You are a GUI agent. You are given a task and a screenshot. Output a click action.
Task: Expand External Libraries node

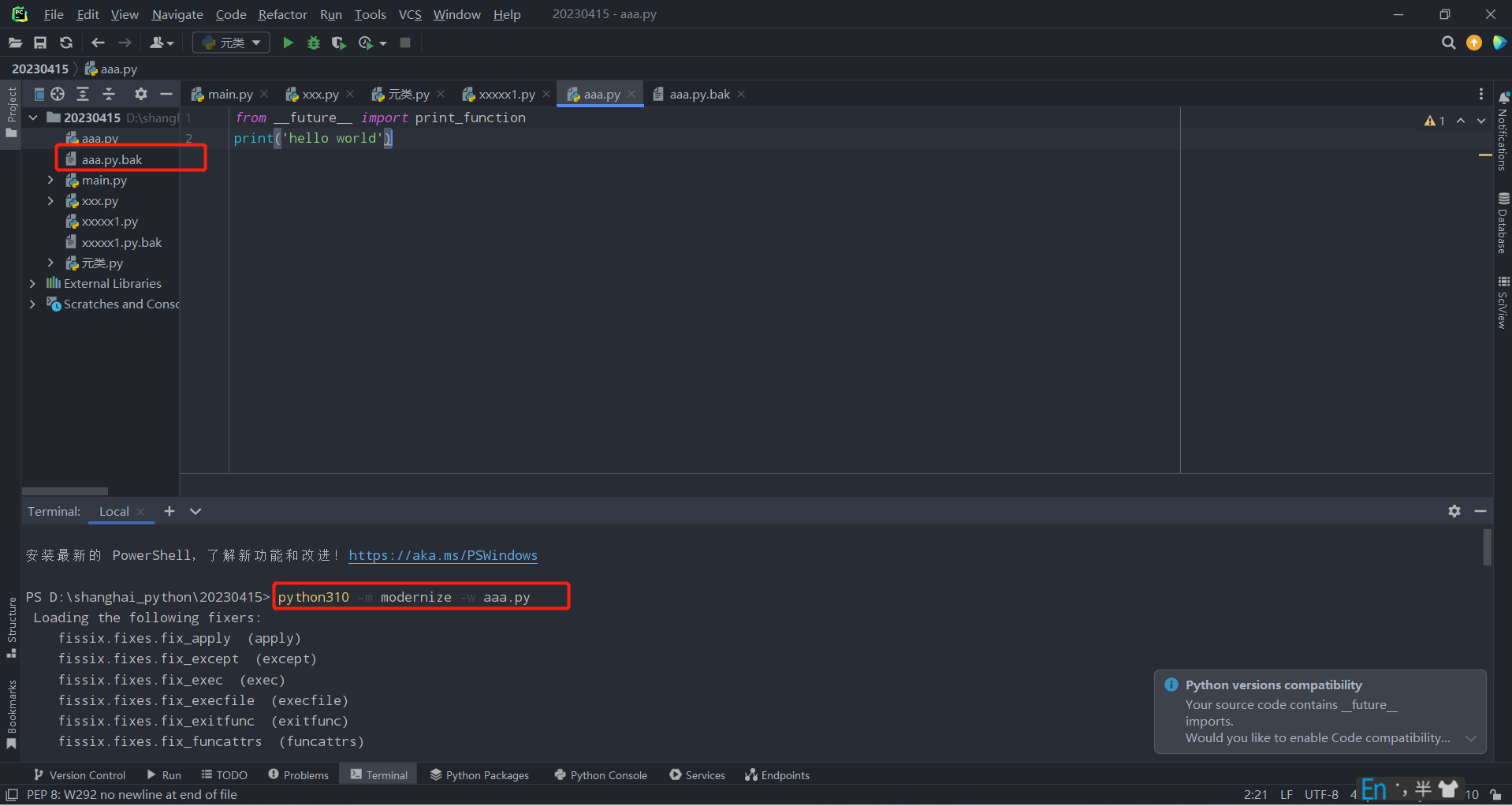click(x=32, y=283)
